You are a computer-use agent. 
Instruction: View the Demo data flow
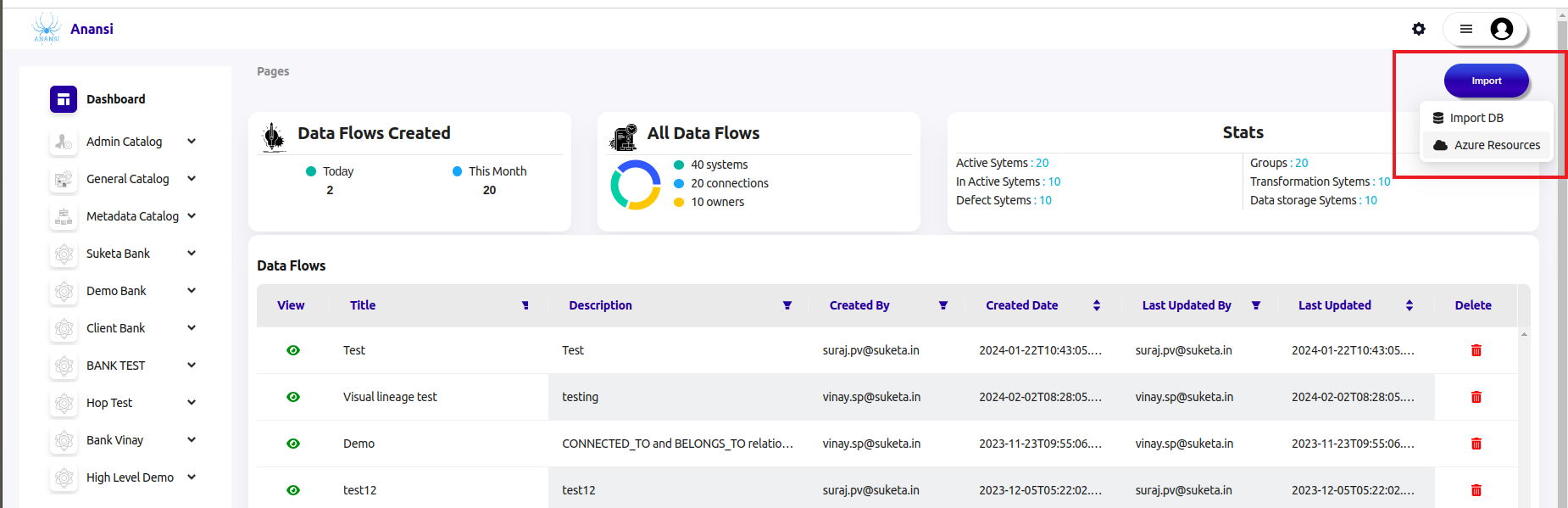pos(293,444)
